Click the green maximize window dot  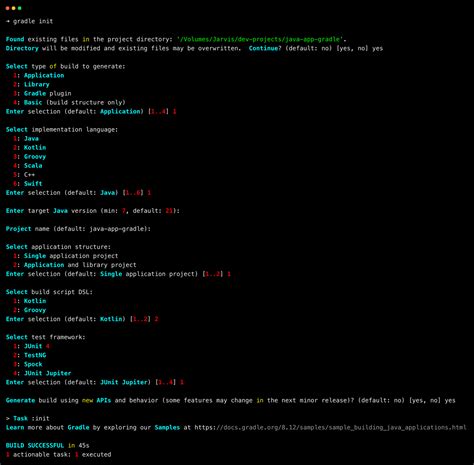pyautogui.click(x=20, y=8)
